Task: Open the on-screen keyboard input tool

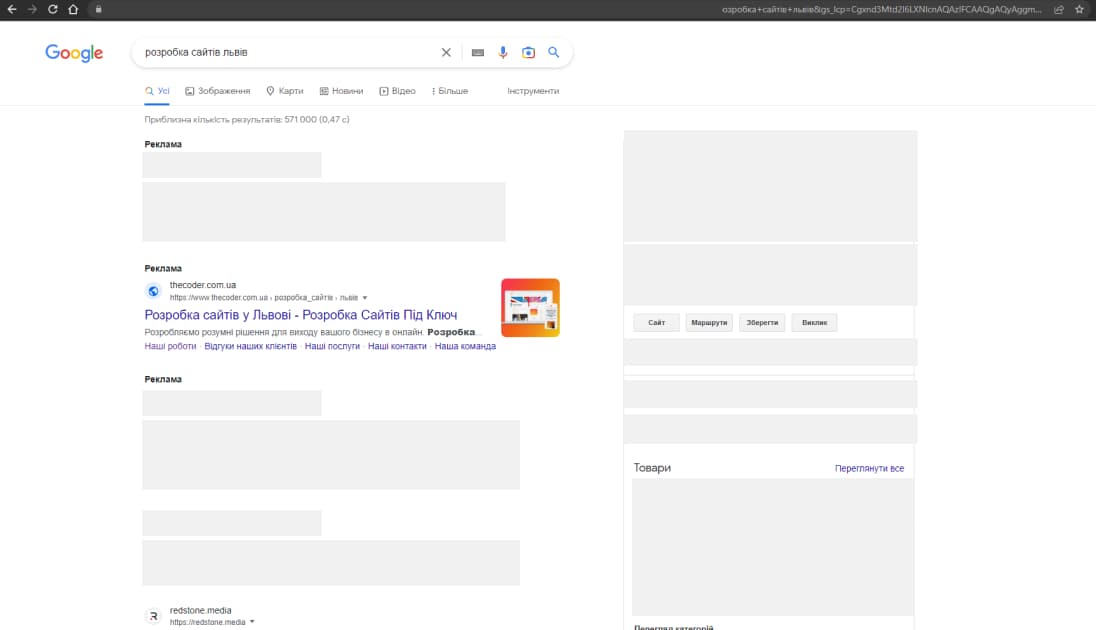Action: [x=478, y=53]
